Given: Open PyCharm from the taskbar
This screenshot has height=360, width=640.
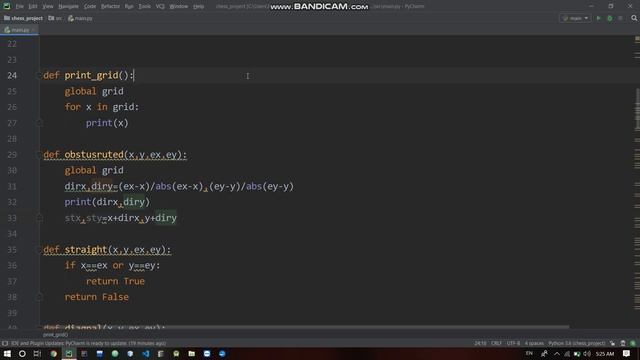Looking at the screenshot, I should coord(69,354).
